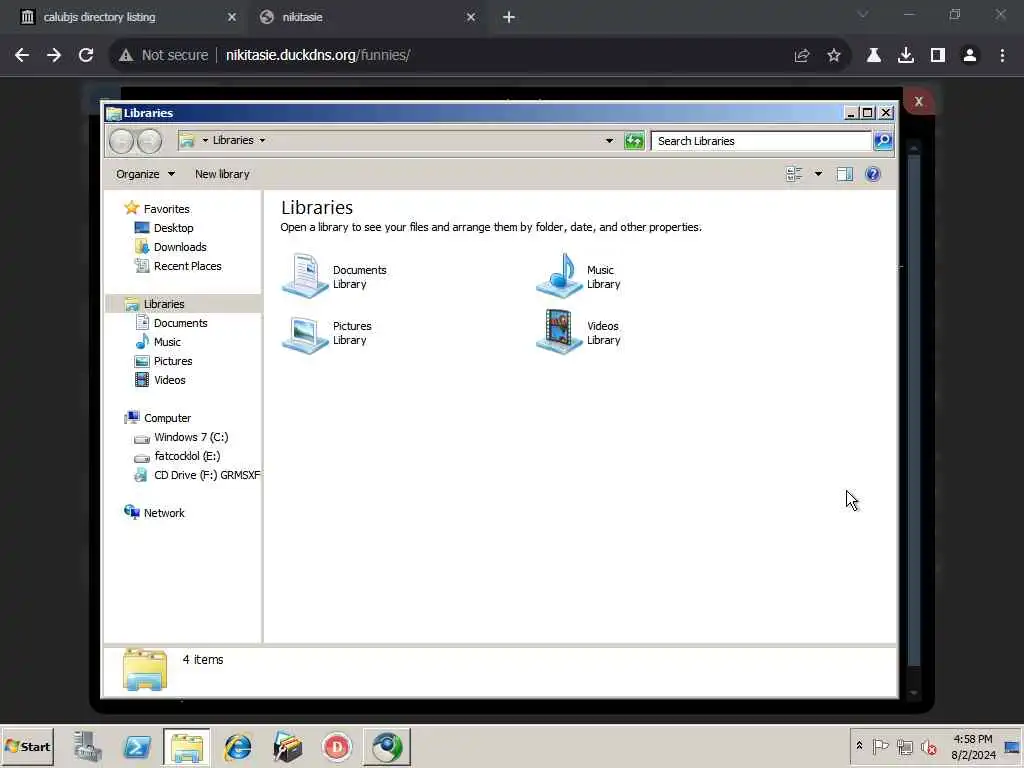
Task: Click the arrow before Libraries in breadcrumb
Action: [x=205, y=140]
